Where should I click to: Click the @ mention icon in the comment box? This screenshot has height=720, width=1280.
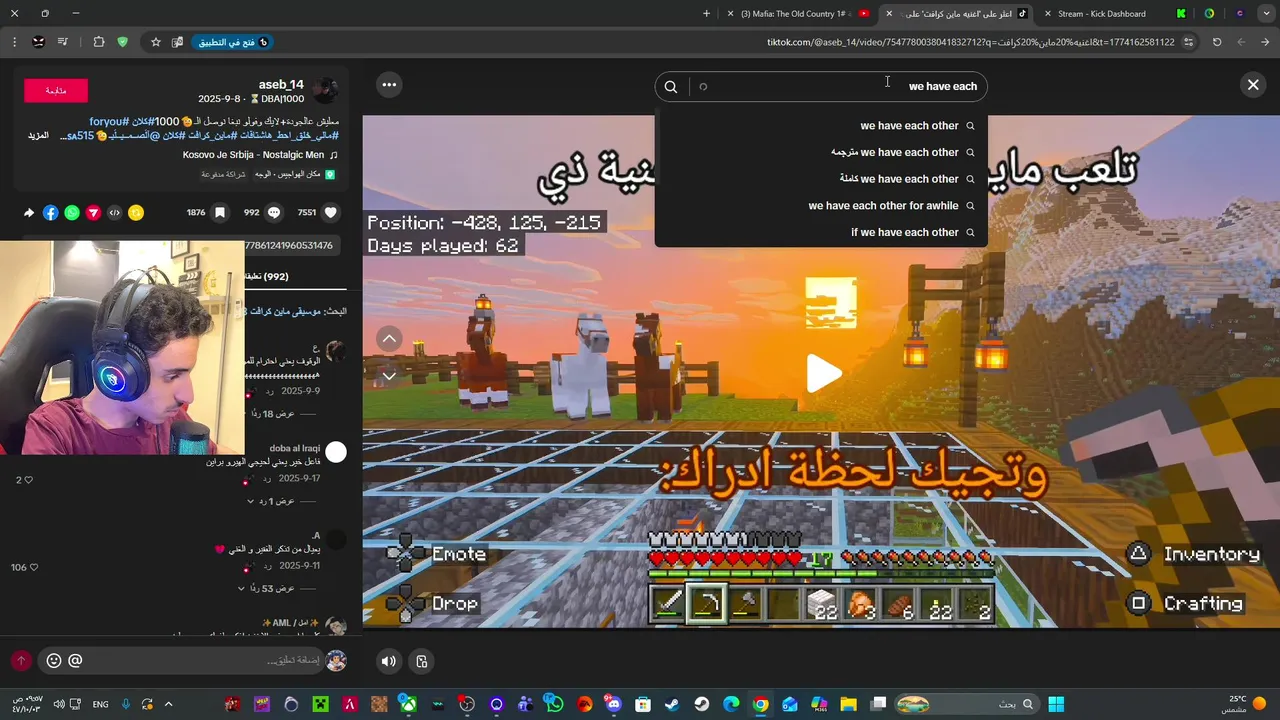pyautogui.click(x=75, y=661)
